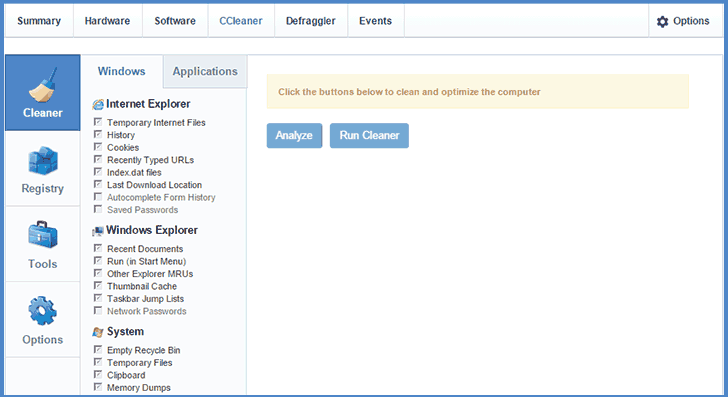Enable the Saved Passwords checkbox

coord(98,209)
